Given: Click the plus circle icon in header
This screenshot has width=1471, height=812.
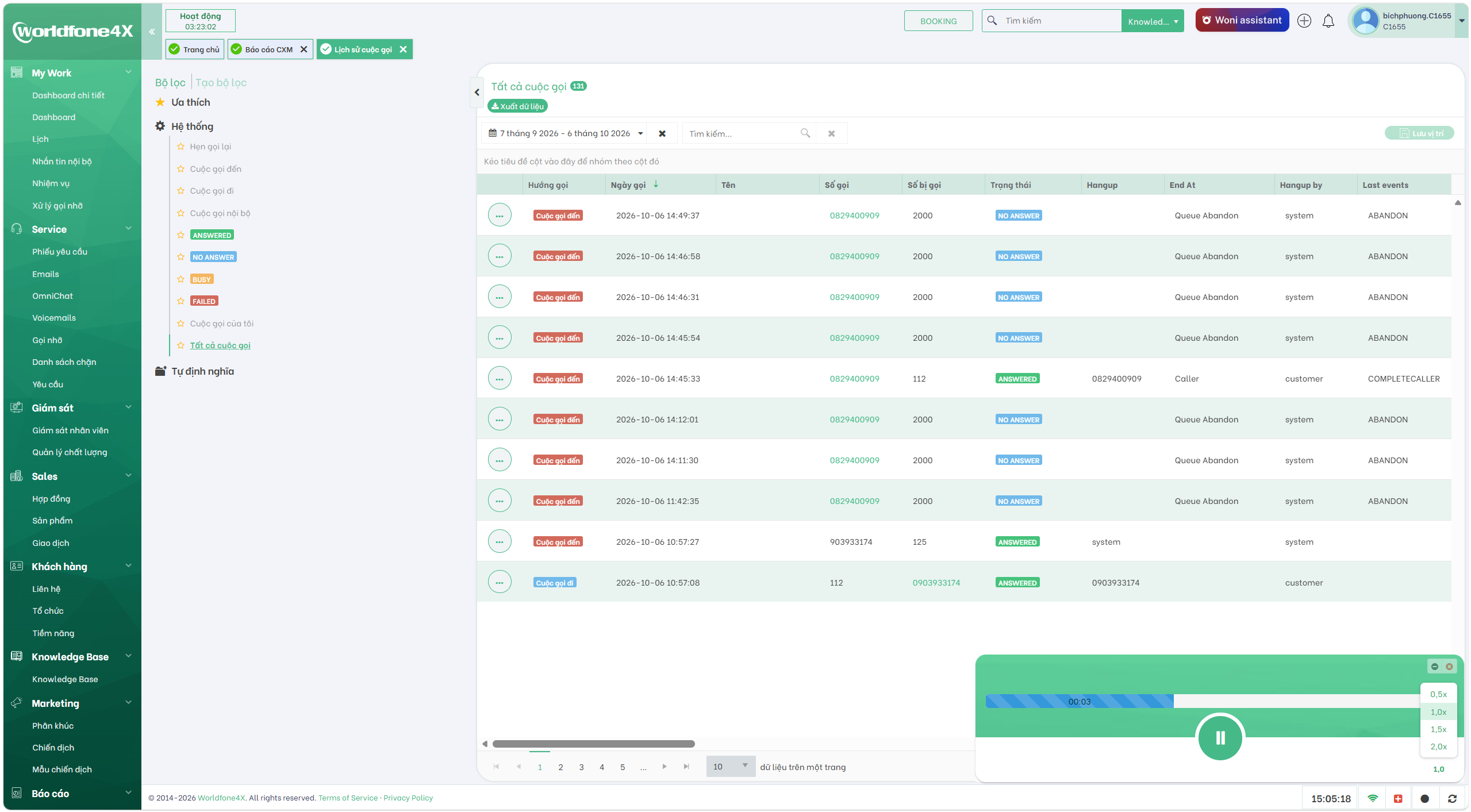Looking at the screenshot, I should click(x=1304, y=21).
